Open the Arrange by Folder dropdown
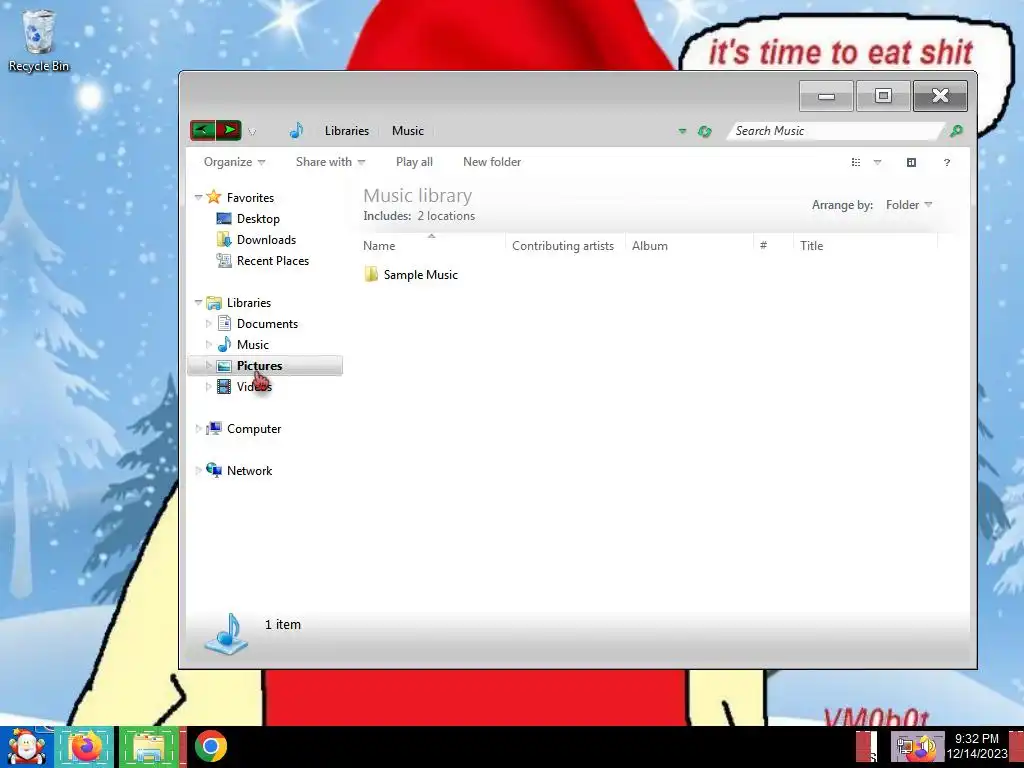Viewport: 1024px width, 768px height. [x=909, y=205]
